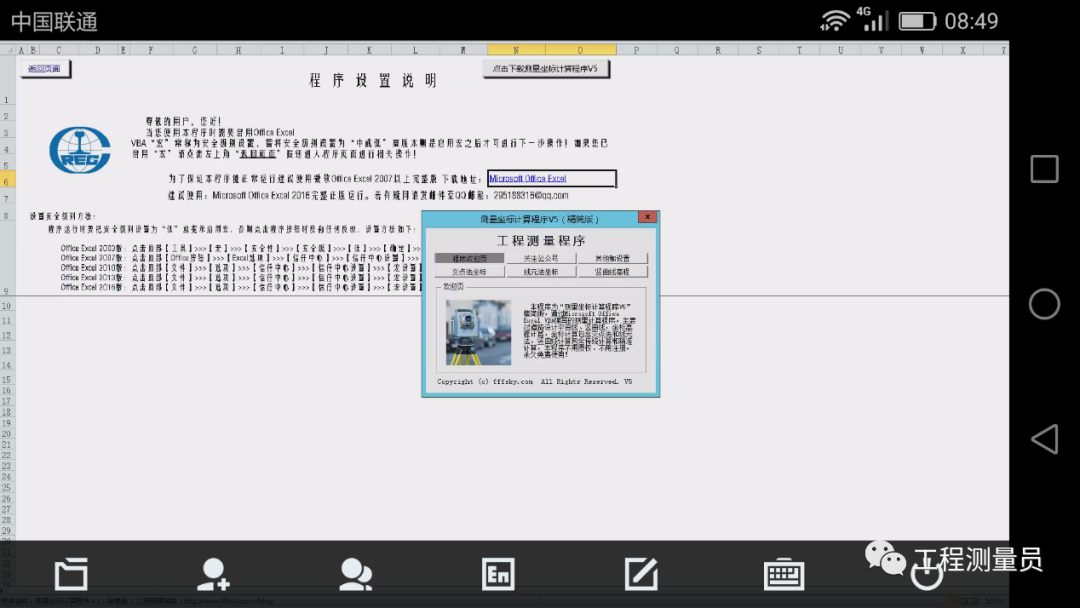Tap the 08:49 clock
Viewport: 1080px width, 608px height.
click(x=971, y=21)
